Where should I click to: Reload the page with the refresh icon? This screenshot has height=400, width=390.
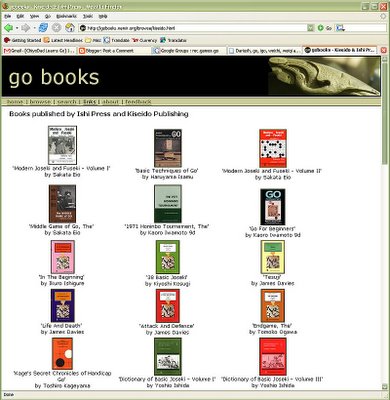(x=43, y=28)
